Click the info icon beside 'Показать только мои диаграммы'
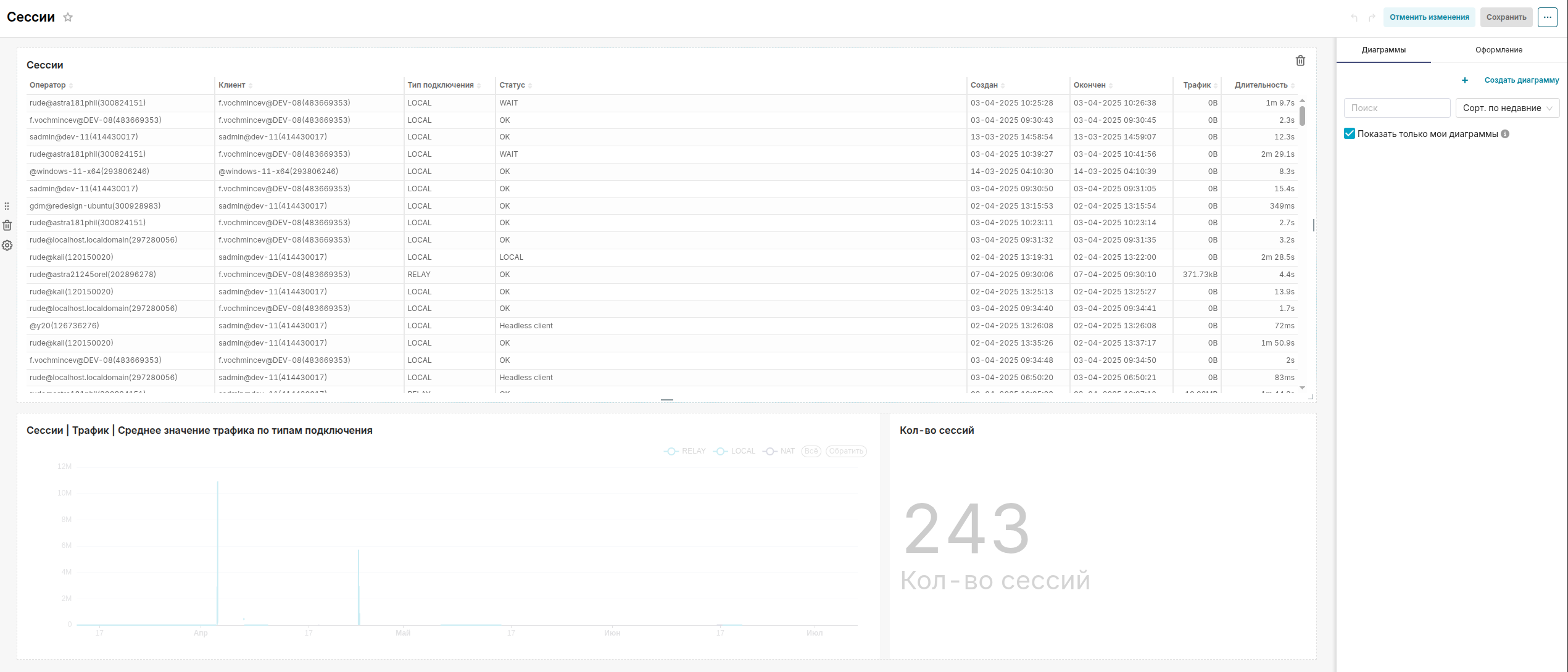The height and width of the screenshot is (672, 1568). (1505, 134)
